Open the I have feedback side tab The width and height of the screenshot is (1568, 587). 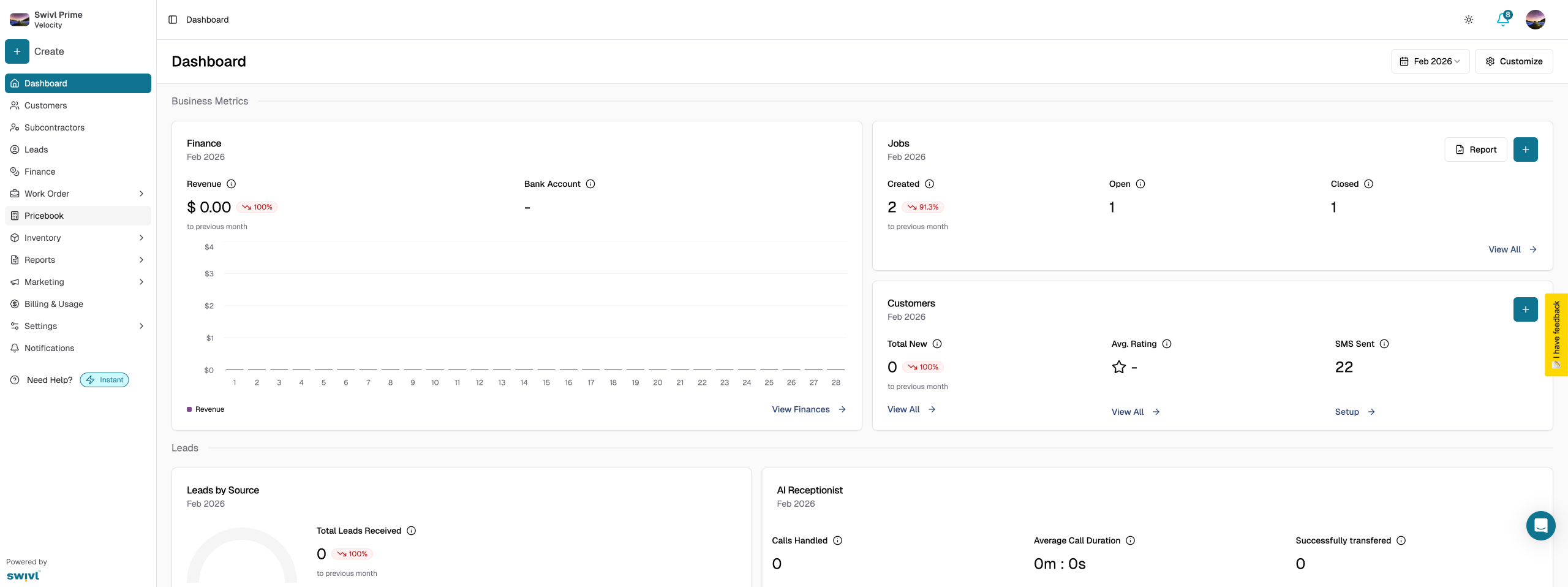click(x=1556, y=335)
